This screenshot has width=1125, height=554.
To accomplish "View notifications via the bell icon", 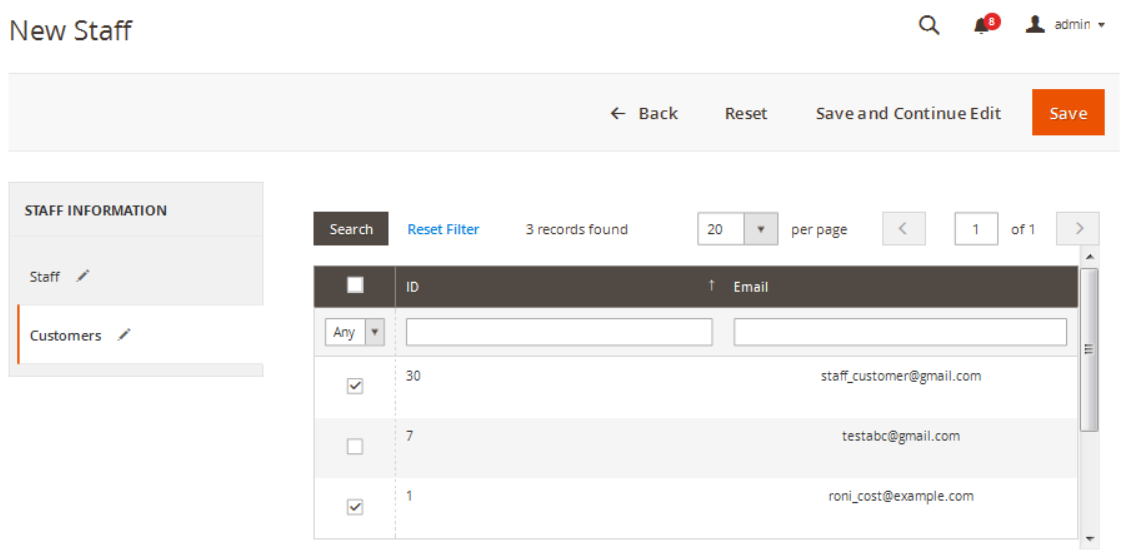I will (982, 26).
